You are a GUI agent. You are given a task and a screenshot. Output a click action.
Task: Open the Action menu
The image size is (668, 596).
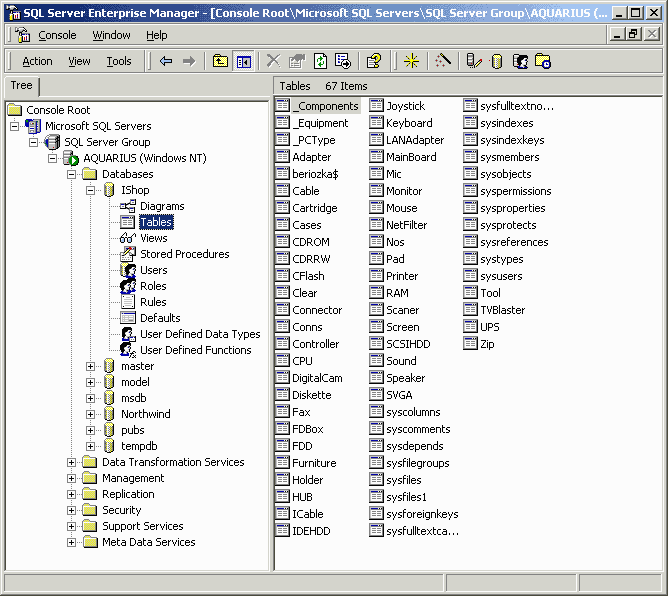pos(37,61)
